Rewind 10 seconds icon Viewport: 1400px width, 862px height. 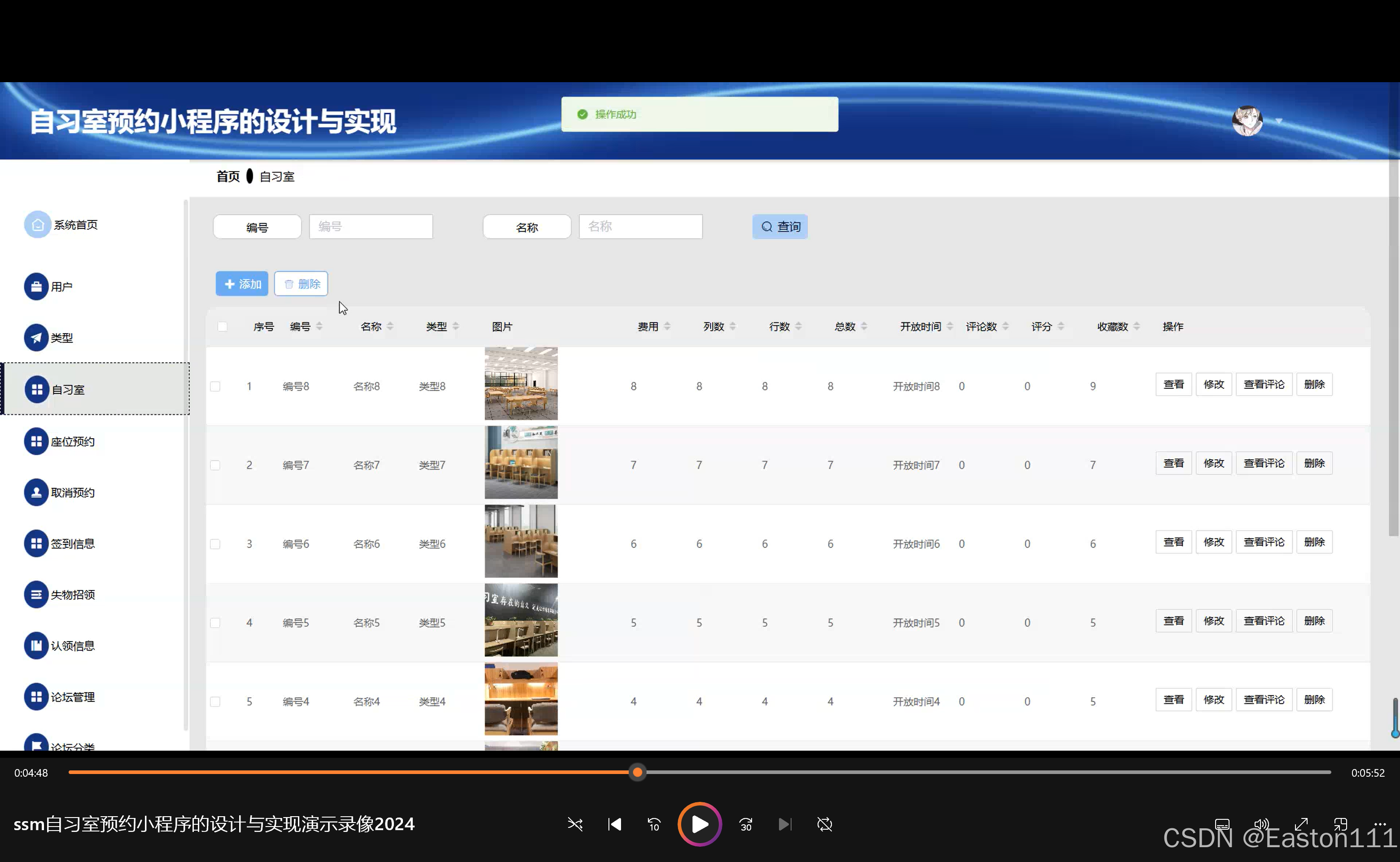654,824
